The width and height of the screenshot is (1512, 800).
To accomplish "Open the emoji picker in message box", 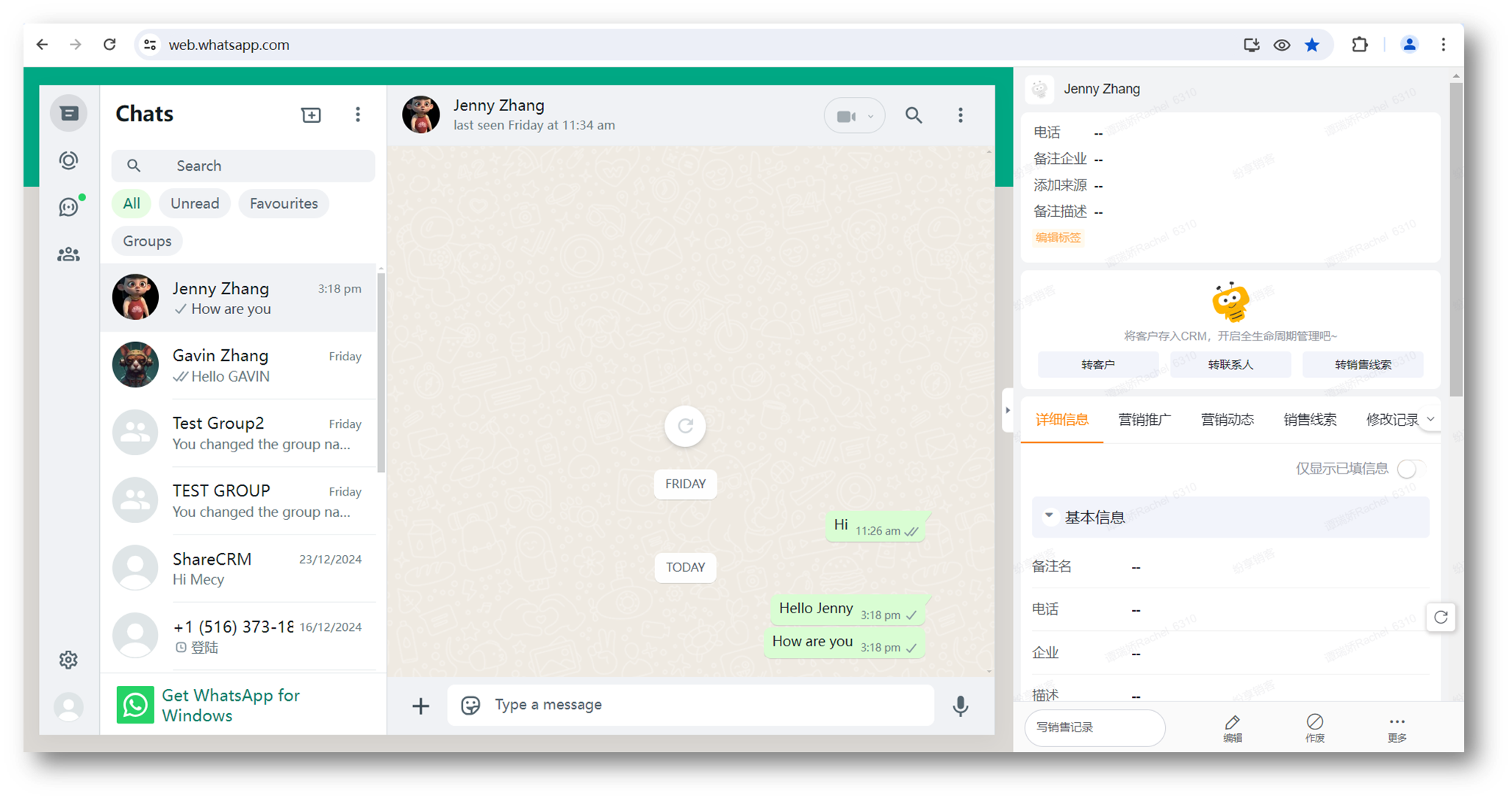I will click(x=470, y=705).
